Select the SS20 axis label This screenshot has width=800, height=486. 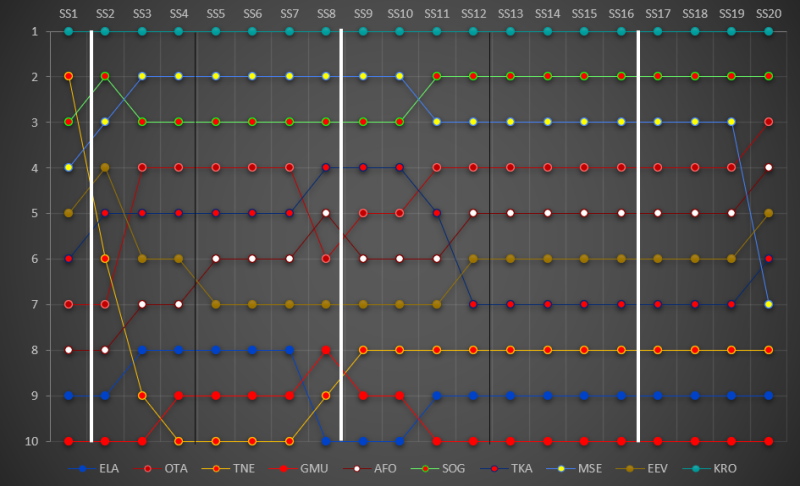(768, 14)
